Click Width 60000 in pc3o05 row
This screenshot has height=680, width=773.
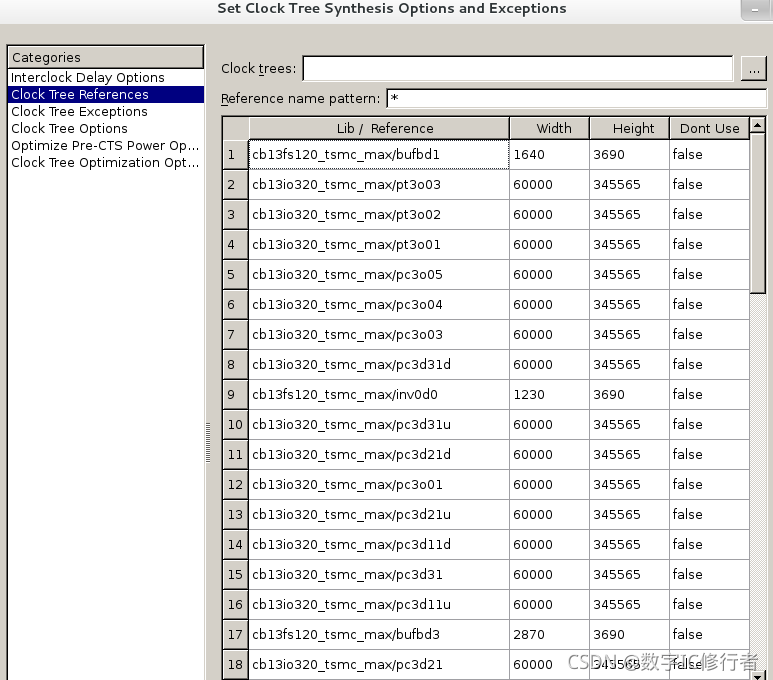[549, 274]
